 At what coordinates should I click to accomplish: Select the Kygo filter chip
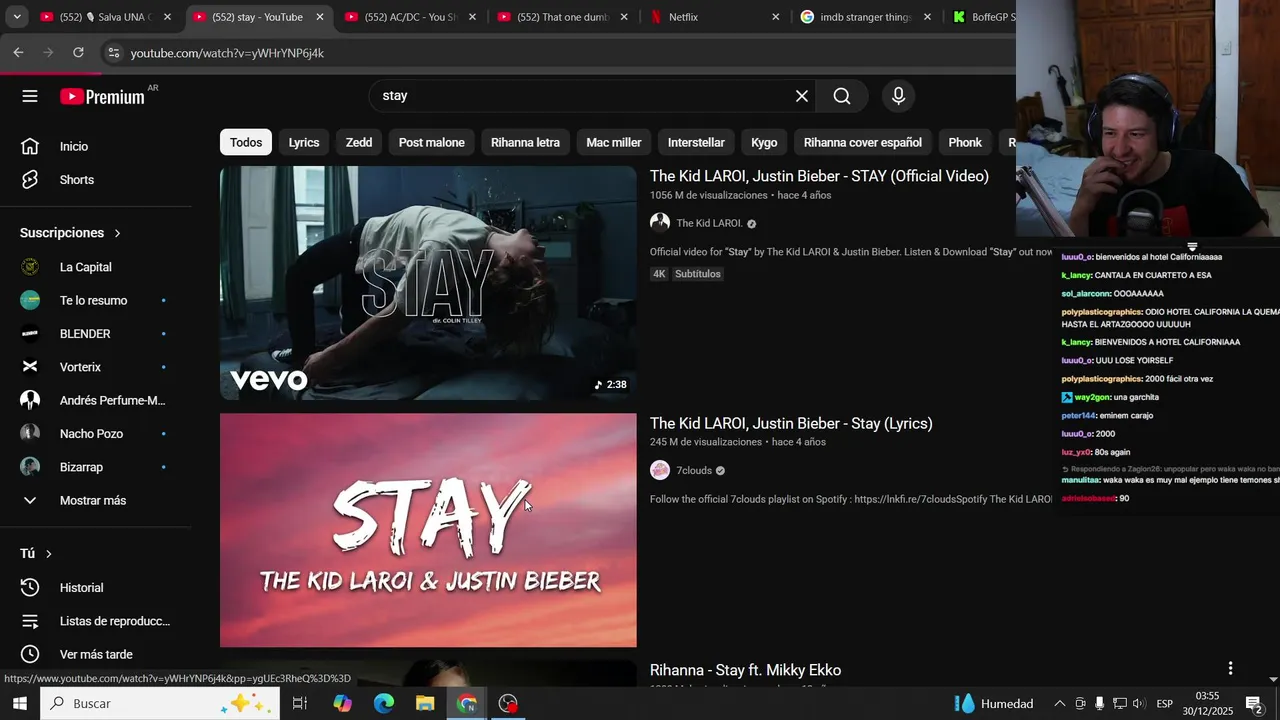[764, 142]
